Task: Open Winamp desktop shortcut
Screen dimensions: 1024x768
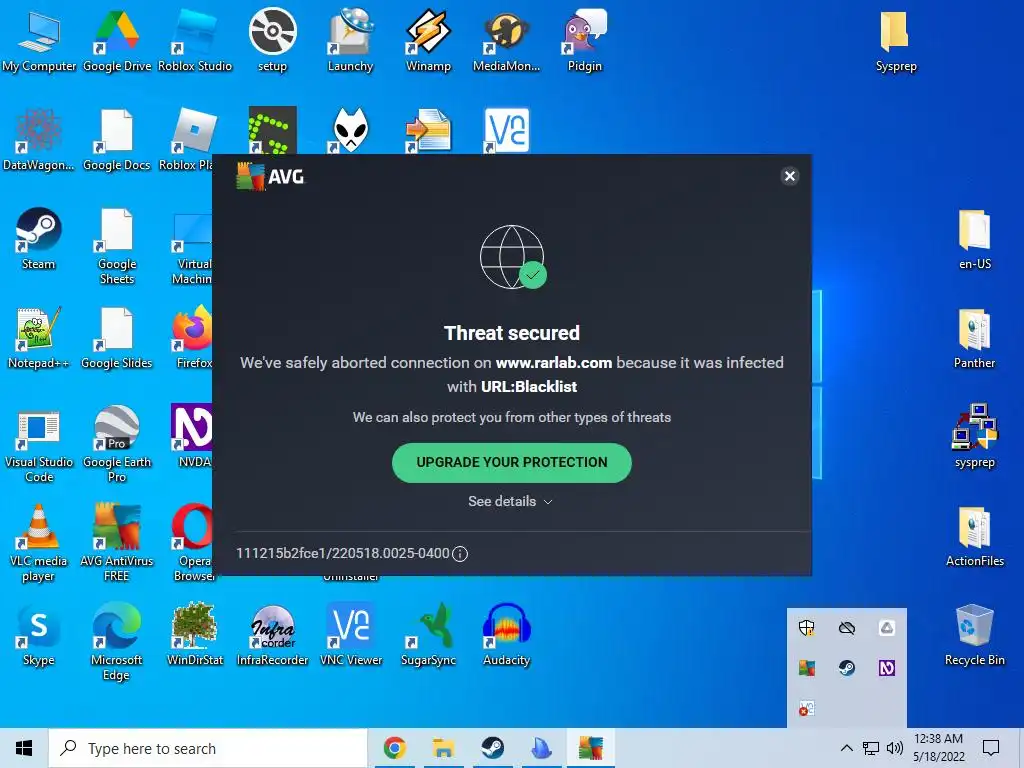Action: [x=428, y=41]
